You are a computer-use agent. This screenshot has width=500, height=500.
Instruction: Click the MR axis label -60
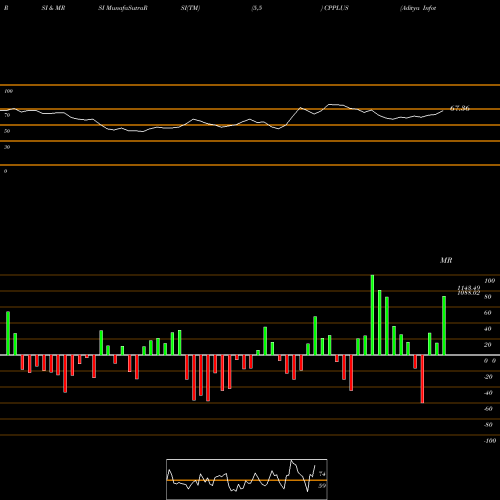click(488, 409)
